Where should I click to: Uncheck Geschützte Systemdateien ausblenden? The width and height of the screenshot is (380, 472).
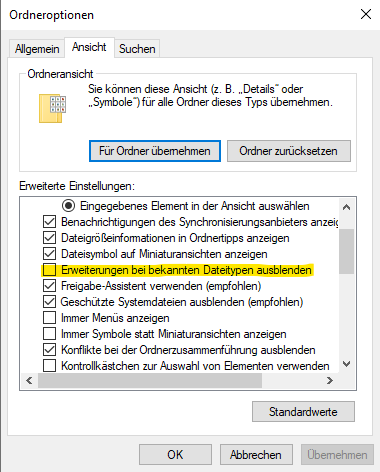pyautogui.click(x=49, y=302)
